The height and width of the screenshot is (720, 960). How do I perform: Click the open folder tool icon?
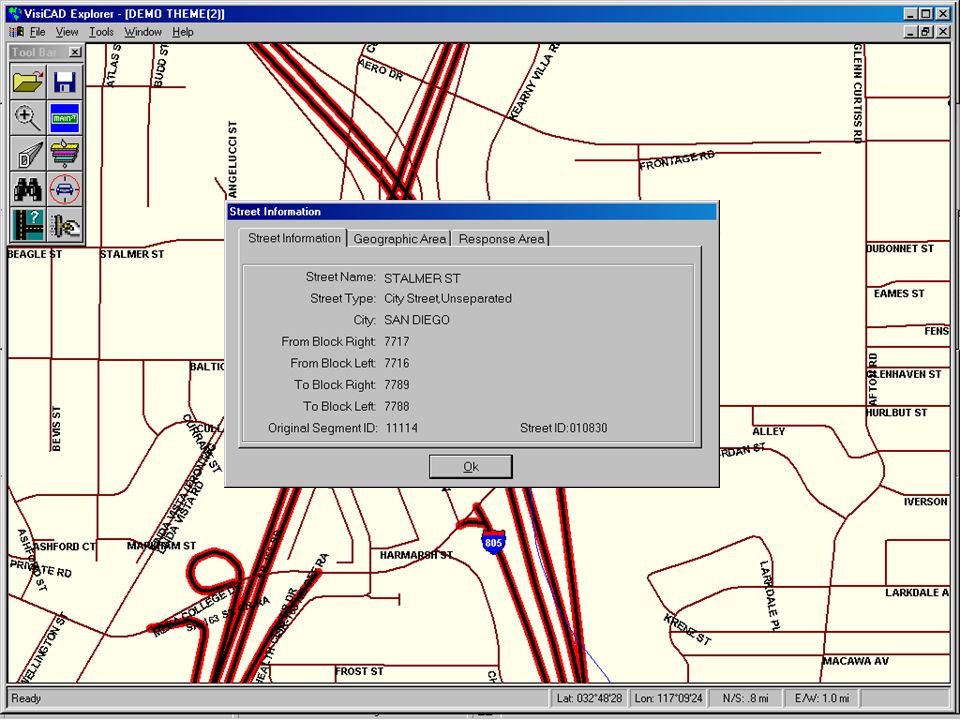click(28, 81)
